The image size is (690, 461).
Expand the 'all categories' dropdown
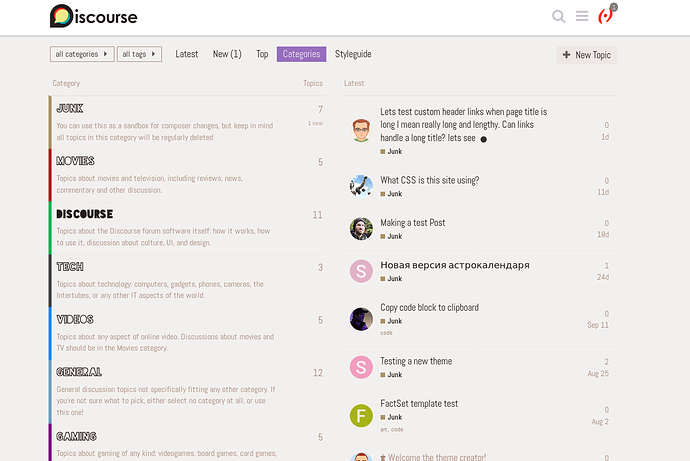pos(81,54)
